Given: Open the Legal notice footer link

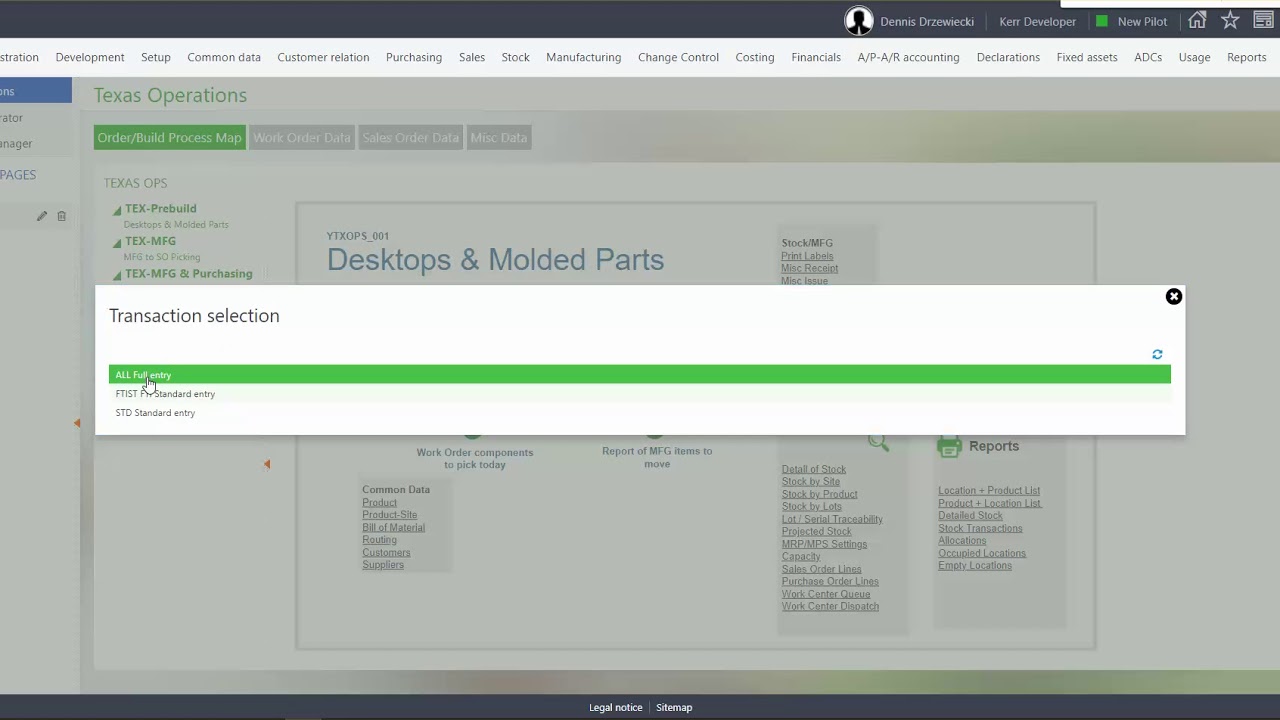Looking at the screenshot, I should click(x=616, y=707).
